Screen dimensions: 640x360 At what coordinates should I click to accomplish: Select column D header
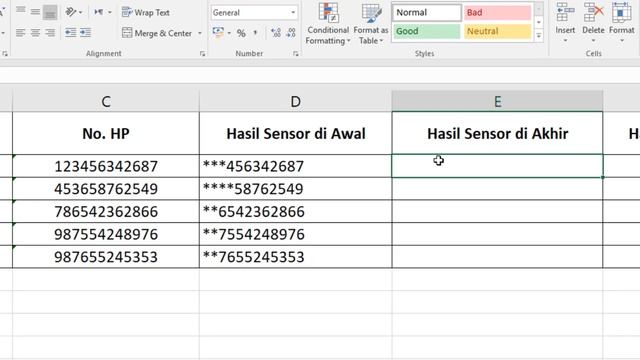[x=296, y=101]
